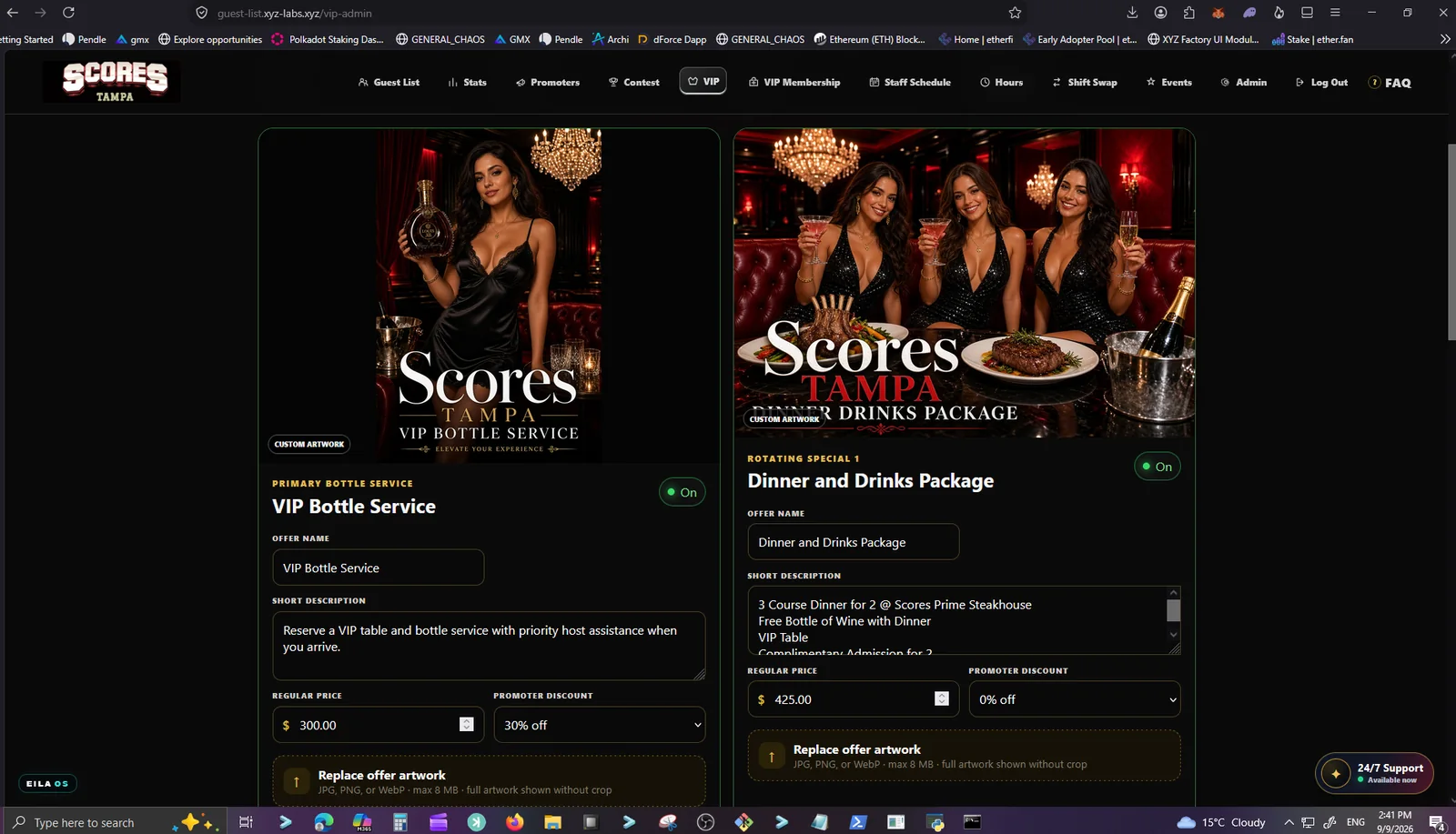Open the browser hamburger menu
Screen dimensions: 1456x834
click(x=1335, y=13)
